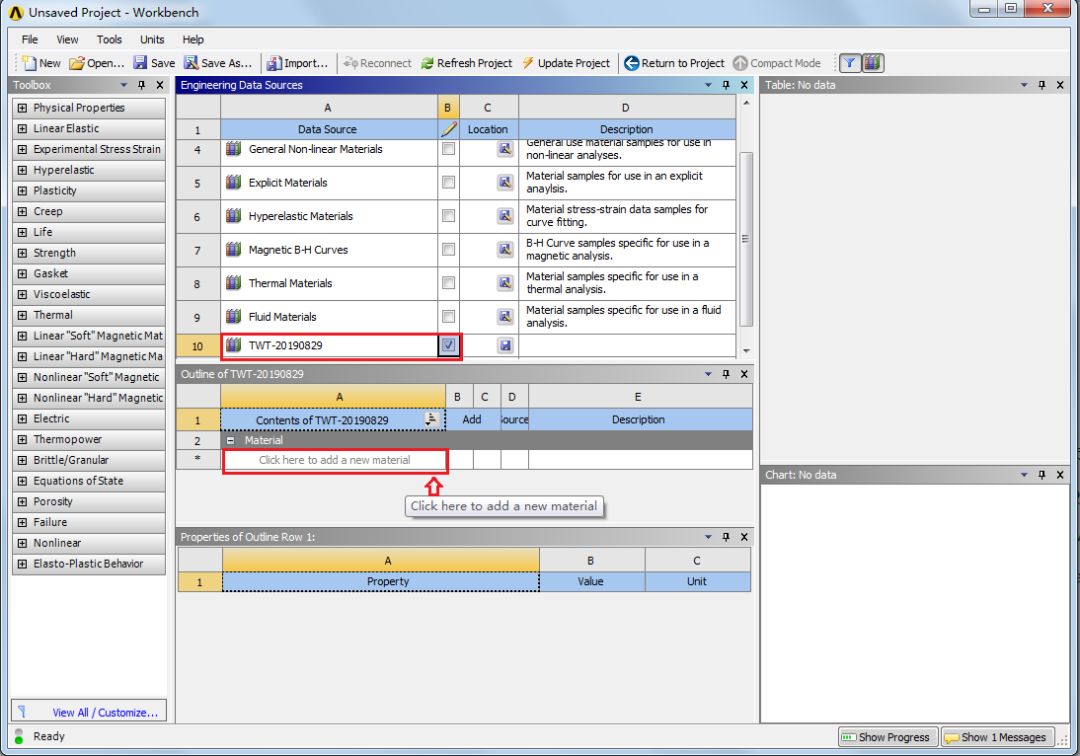Toggle the Engineering Data Sources books icon
The width and height of the screenshot is (1080, 756).
873,63
